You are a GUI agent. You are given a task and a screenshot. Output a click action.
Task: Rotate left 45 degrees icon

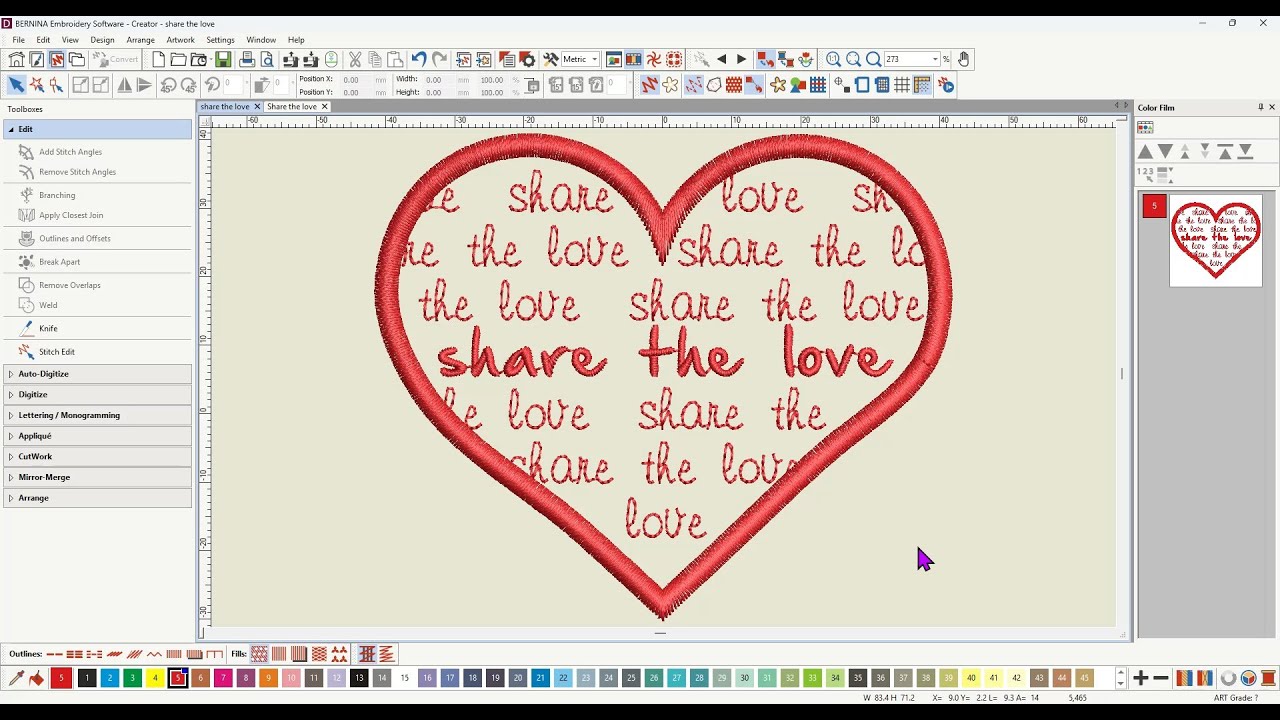168,85
